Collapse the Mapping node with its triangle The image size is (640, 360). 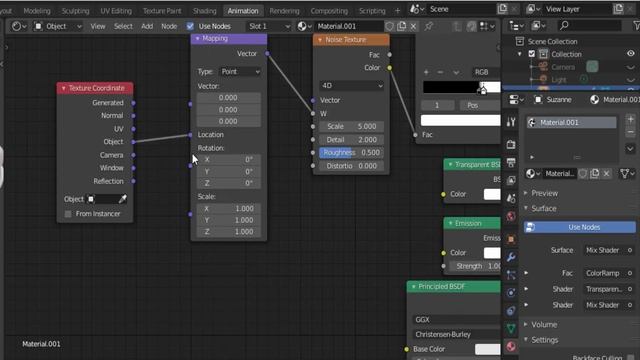tap(198, 38)
